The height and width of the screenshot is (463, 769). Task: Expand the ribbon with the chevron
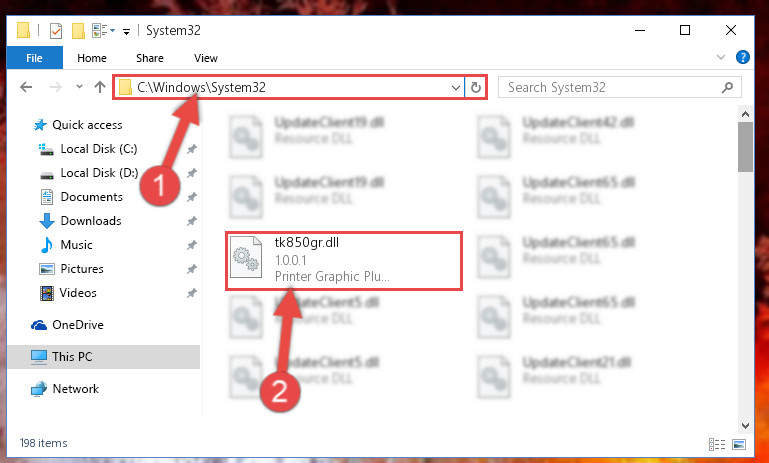pyautogui.click(x=720, y=57)
